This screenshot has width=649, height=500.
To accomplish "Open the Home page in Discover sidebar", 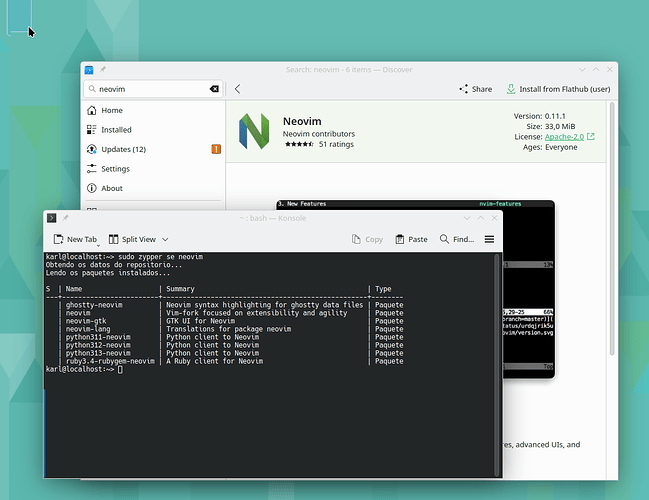I will [x=154, y=111].
